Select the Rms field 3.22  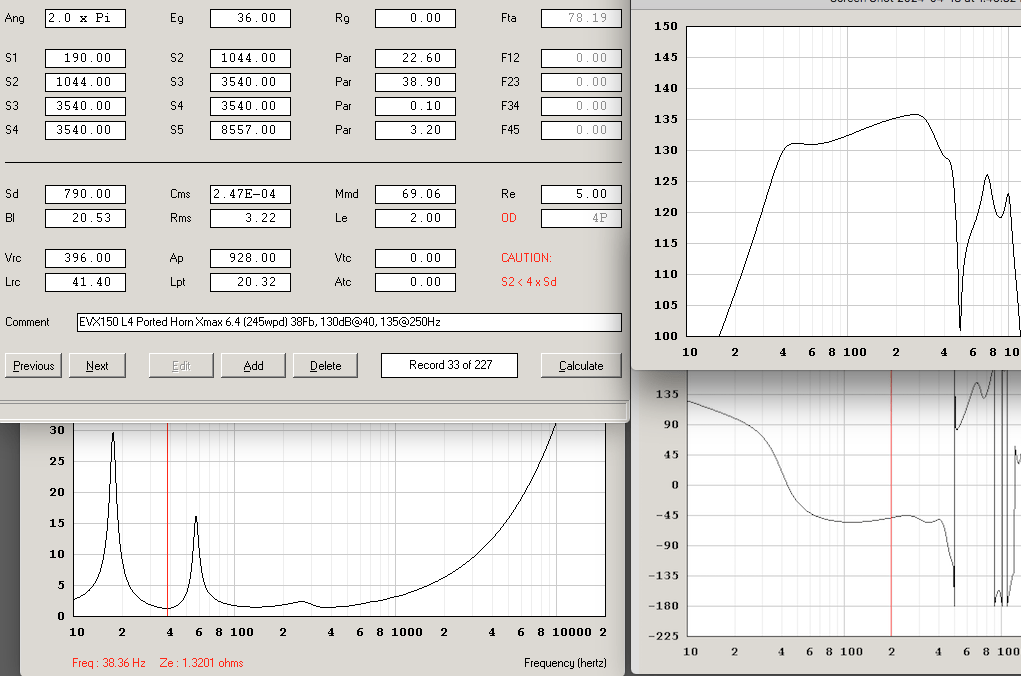click(250, 218)
